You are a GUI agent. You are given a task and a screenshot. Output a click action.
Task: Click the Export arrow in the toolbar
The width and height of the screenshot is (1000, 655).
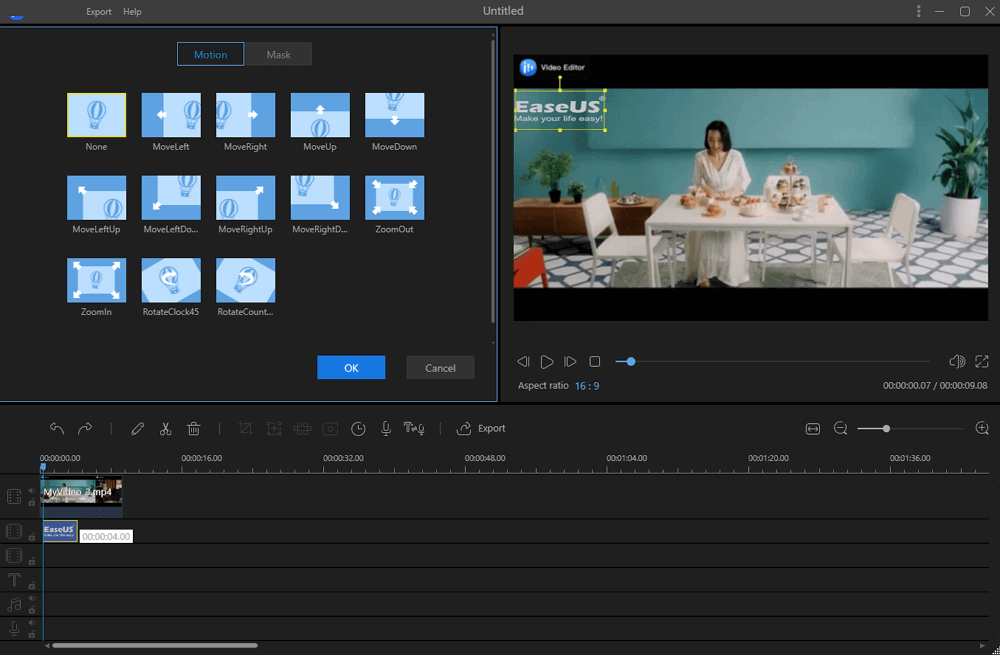coord(463,428)
